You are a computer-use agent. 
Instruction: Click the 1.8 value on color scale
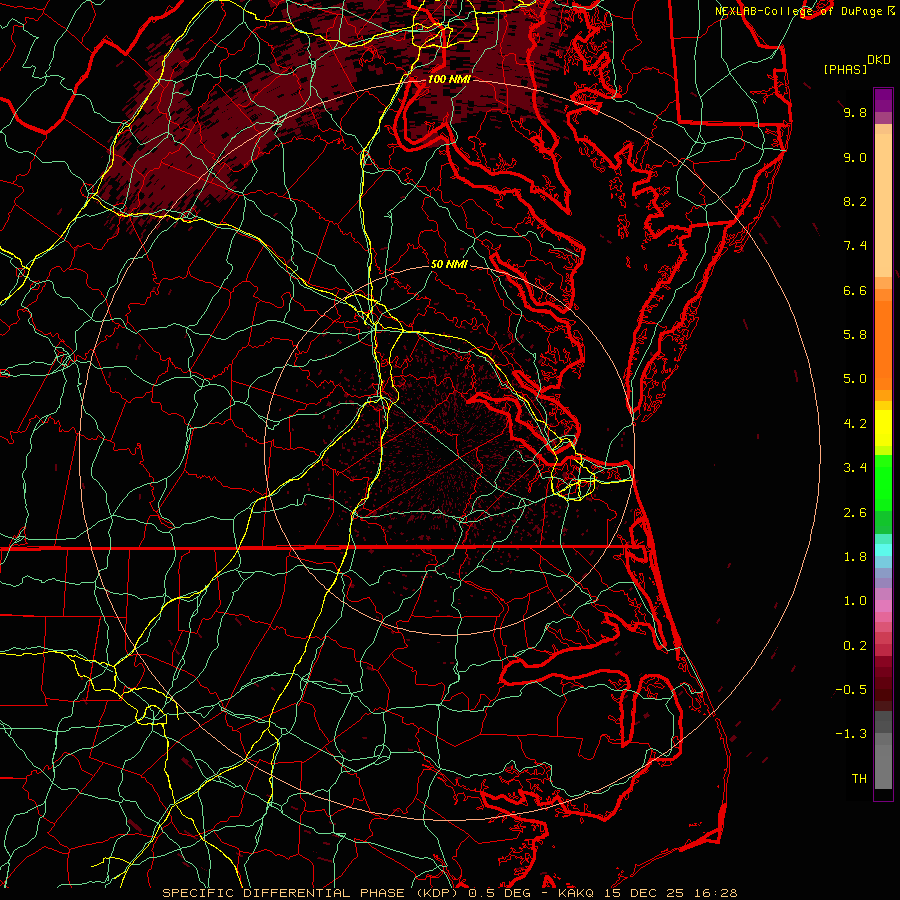[x=855, y=557]
